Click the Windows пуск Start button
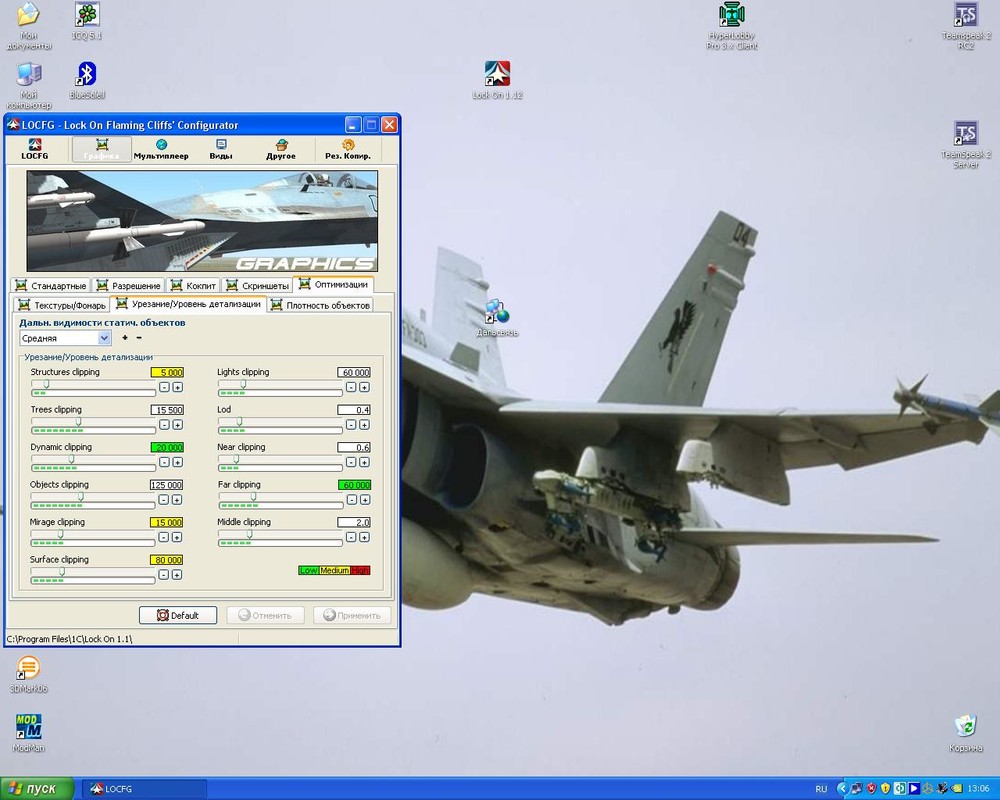This screenshot has height=800, width=1000. coord(37,789)
